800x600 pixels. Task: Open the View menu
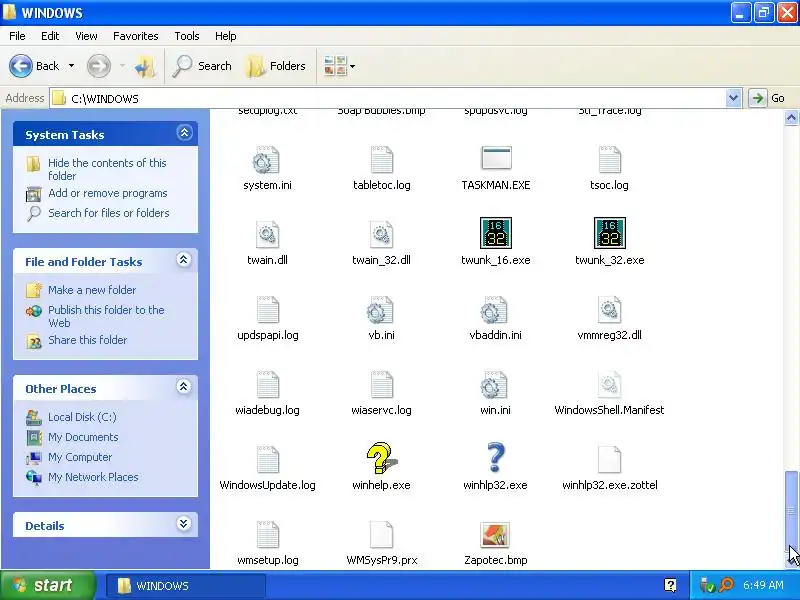coord(86,36)
